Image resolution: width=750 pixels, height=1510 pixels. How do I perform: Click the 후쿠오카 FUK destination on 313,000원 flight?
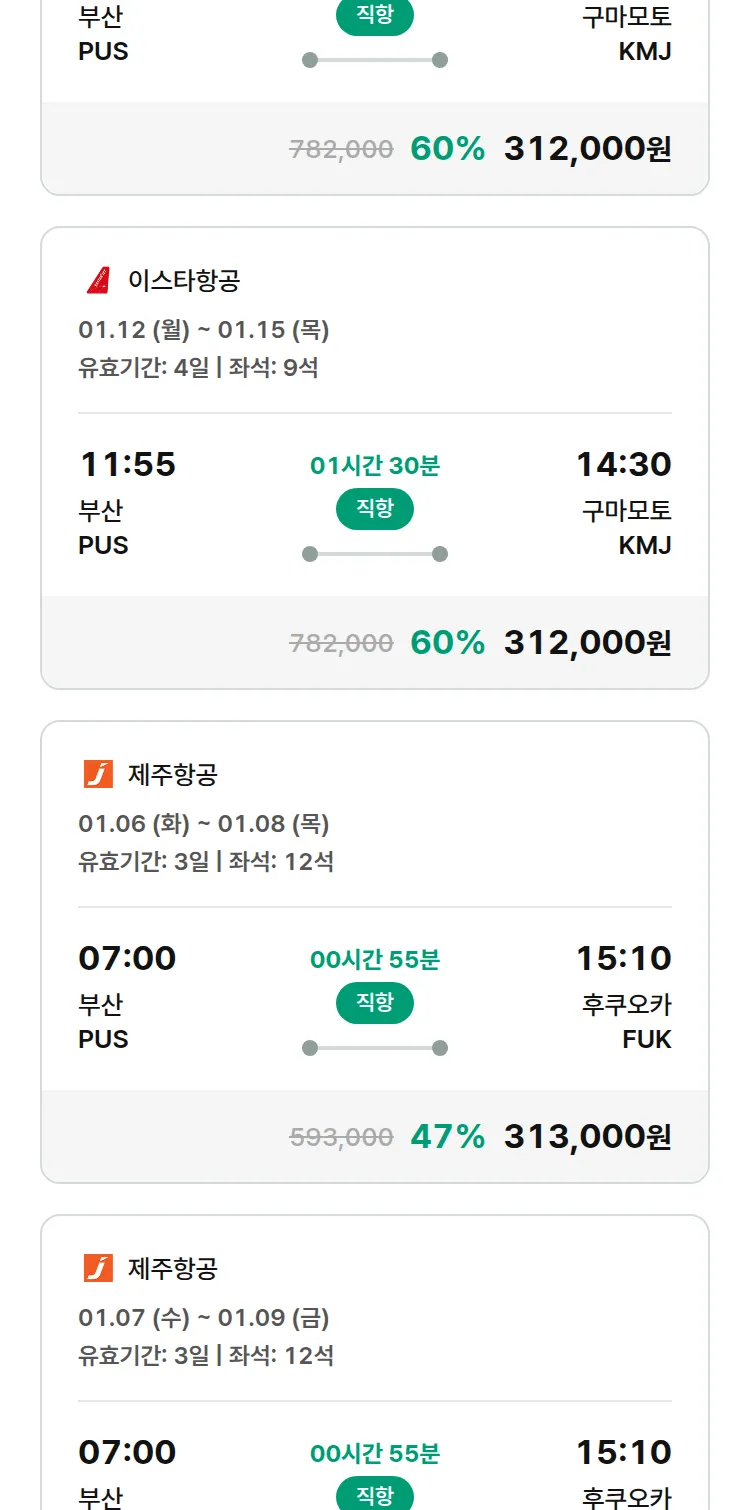tap(627, 1022)
